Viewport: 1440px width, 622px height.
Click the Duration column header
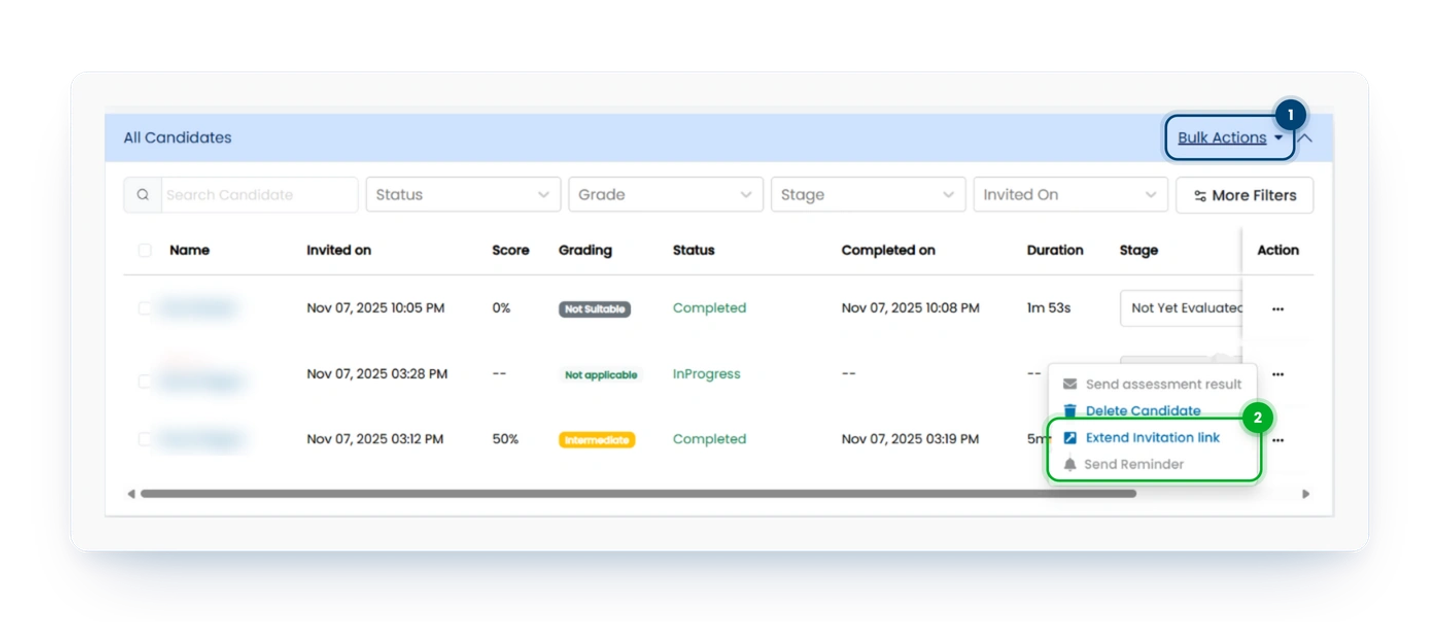[x=1055, y=250]
